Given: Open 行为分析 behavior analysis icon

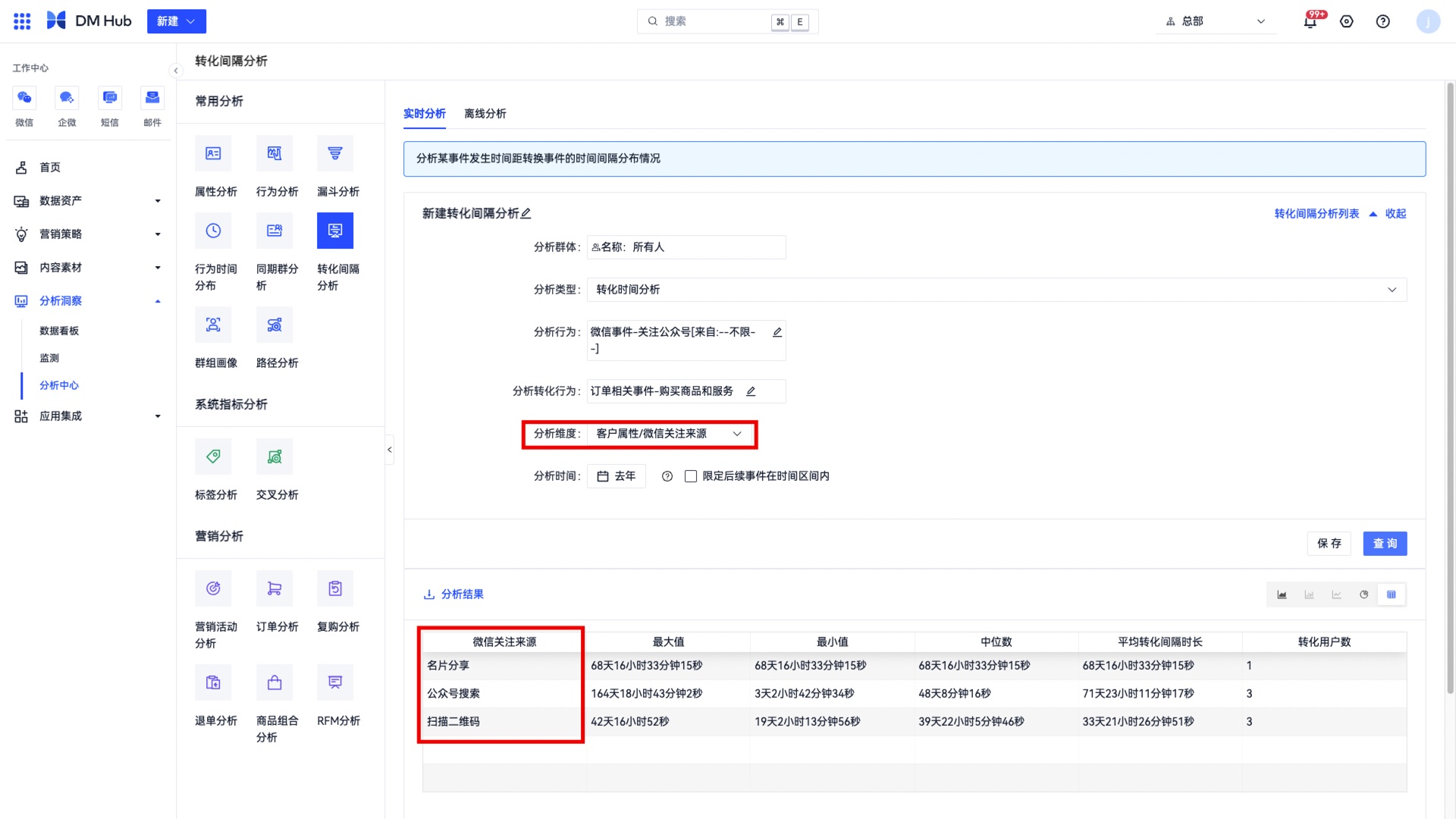Looking at the screenshot, I should click(275, 153).
